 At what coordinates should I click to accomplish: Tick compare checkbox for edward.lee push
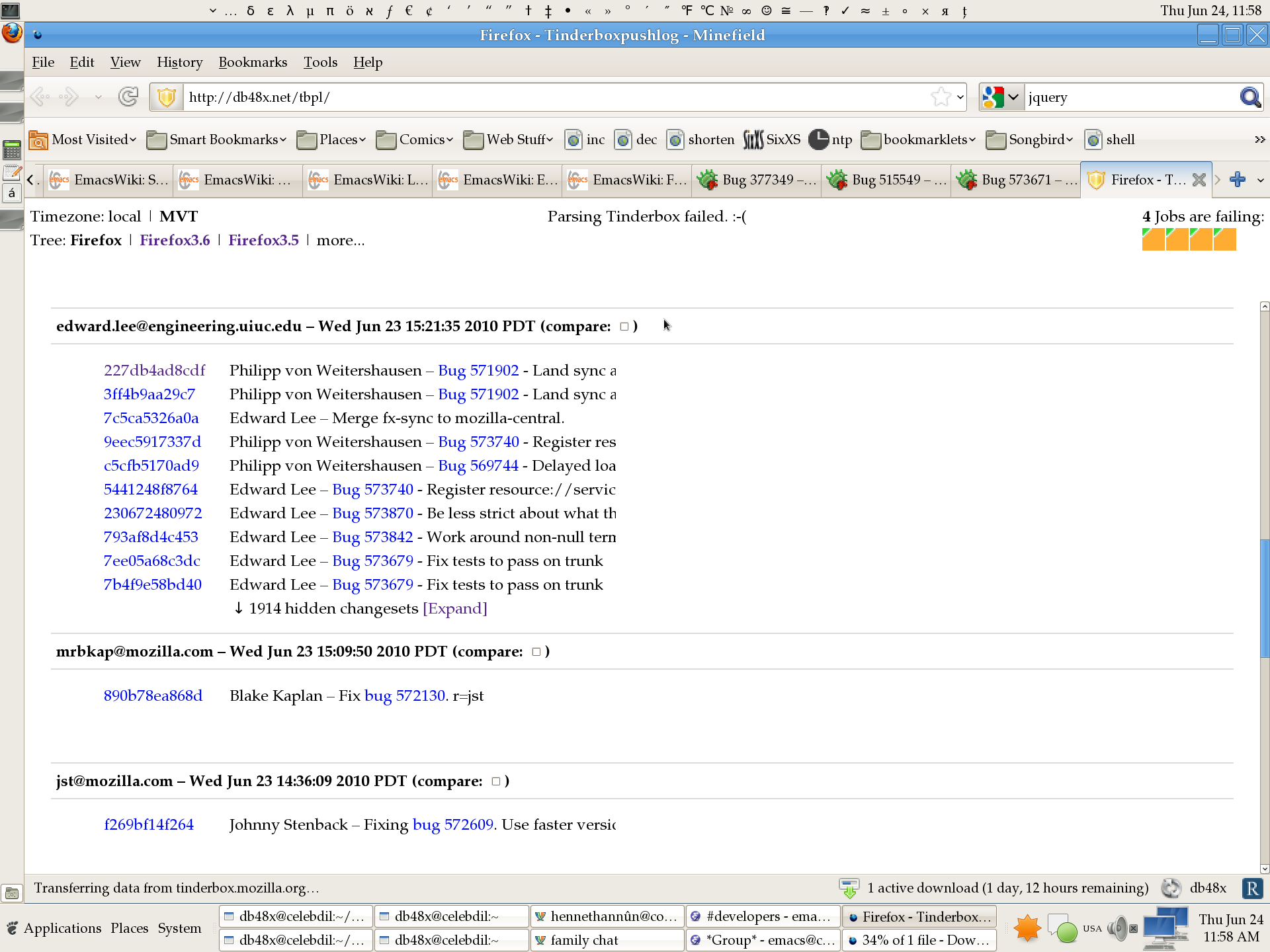pos(624,327)
